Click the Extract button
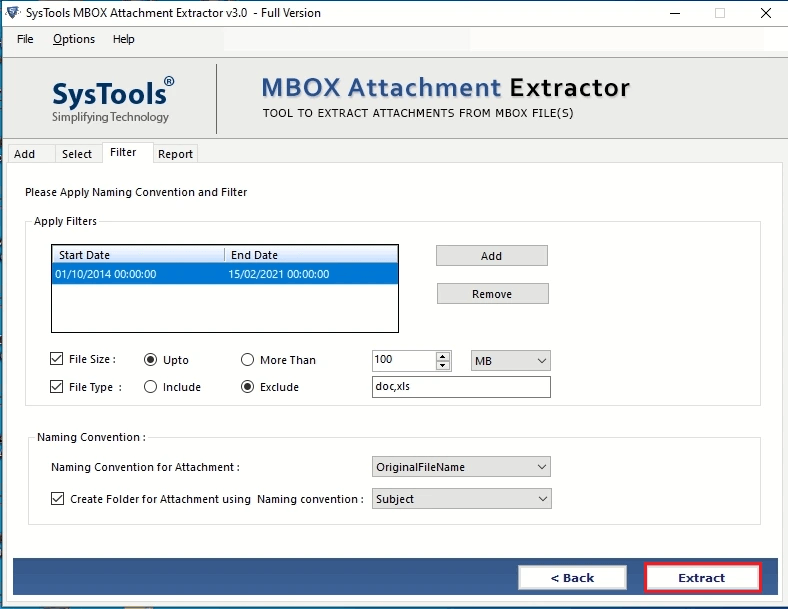This screenshot has height=609, width=788. 702,578
